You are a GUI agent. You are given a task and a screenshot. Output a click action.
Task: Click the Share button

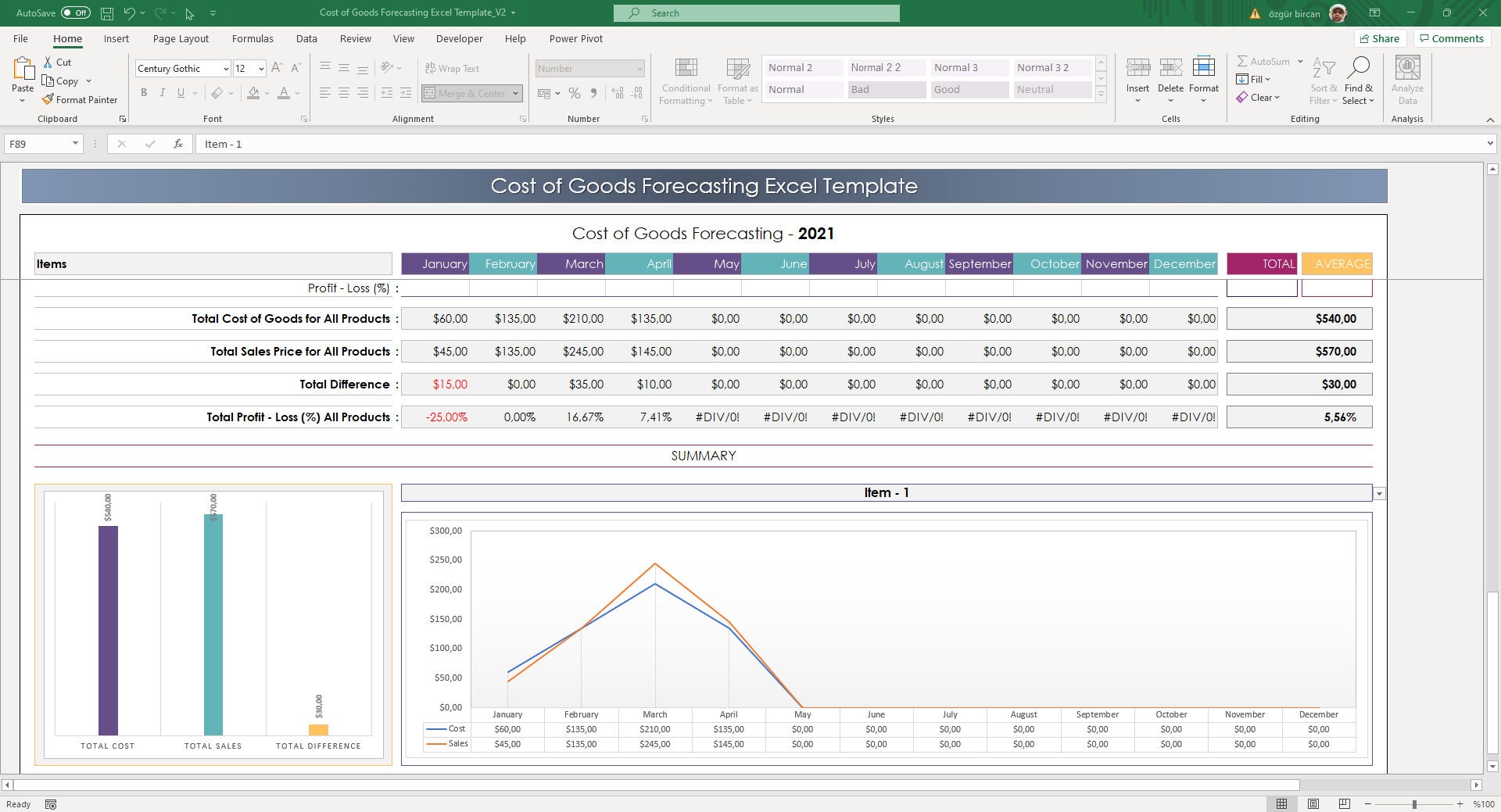pyautogui.click(x=1380, y=38)
